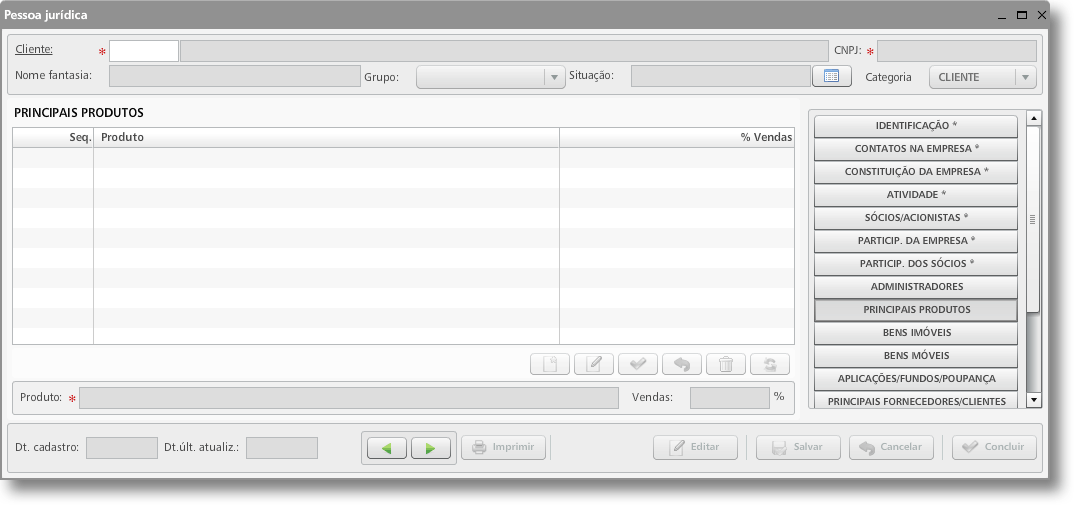The width and height of the screenshot is (1074, 505).
Task: Maximize the Pessoa jurídica window
Action: point(1022,15)
